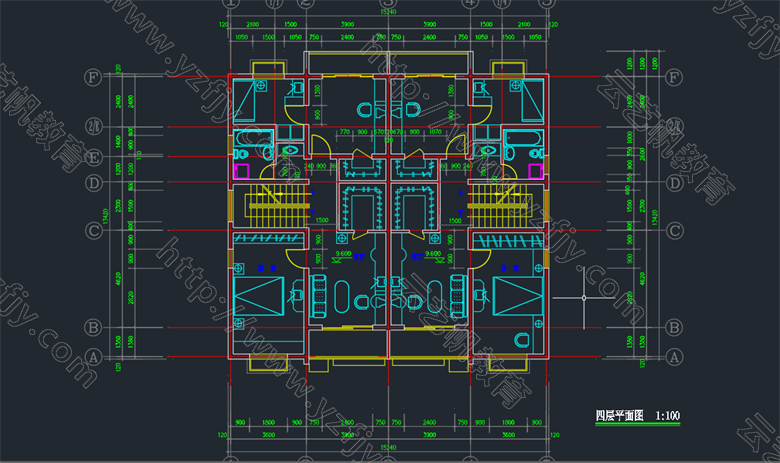The image size is (780, 463).
Task: Select the 1070 dimension text
Action: (x=435, y=132)
